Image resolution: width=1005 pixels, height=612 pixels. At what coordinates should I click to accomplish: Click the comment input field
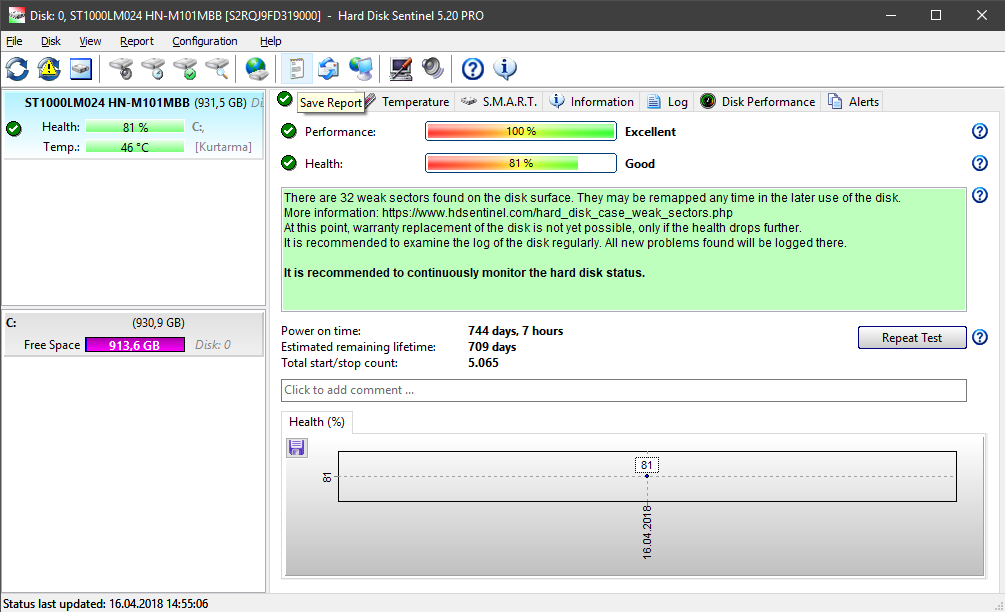(x=624, y=390)
